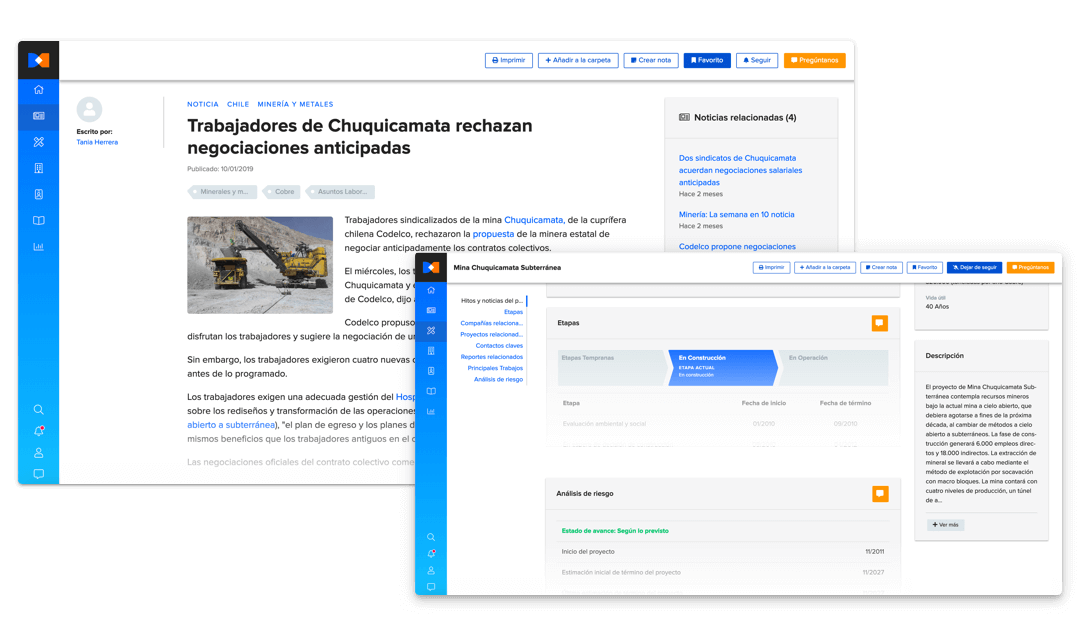Open related news Minería: La semana en 10 noticia
The width and height of the screenshot is (1080, 636).
pyautogui.click(x=736, y=214)
